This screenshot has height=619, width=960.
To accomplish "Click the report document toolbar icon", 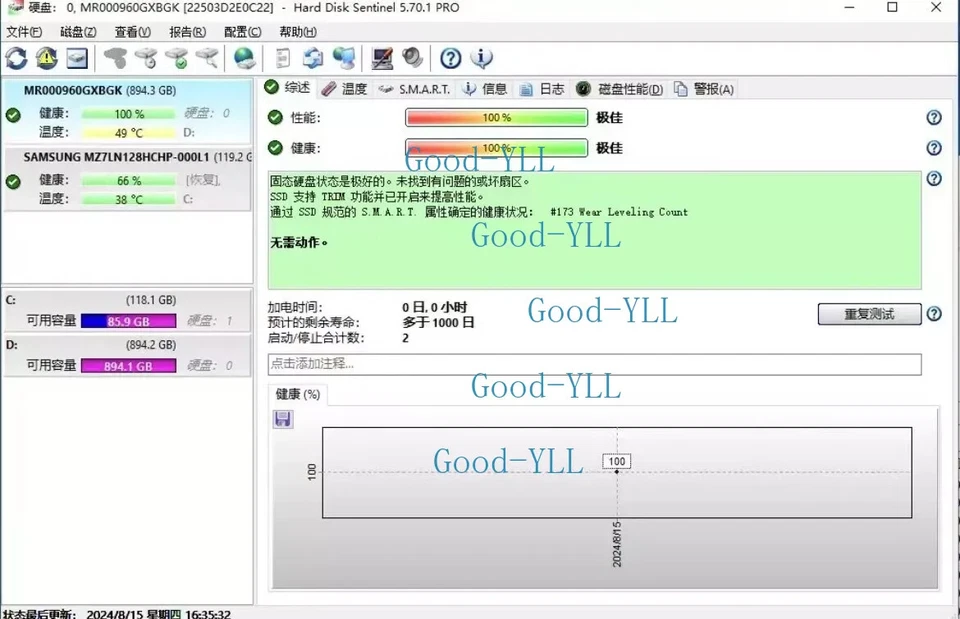I will click(283, 58).
